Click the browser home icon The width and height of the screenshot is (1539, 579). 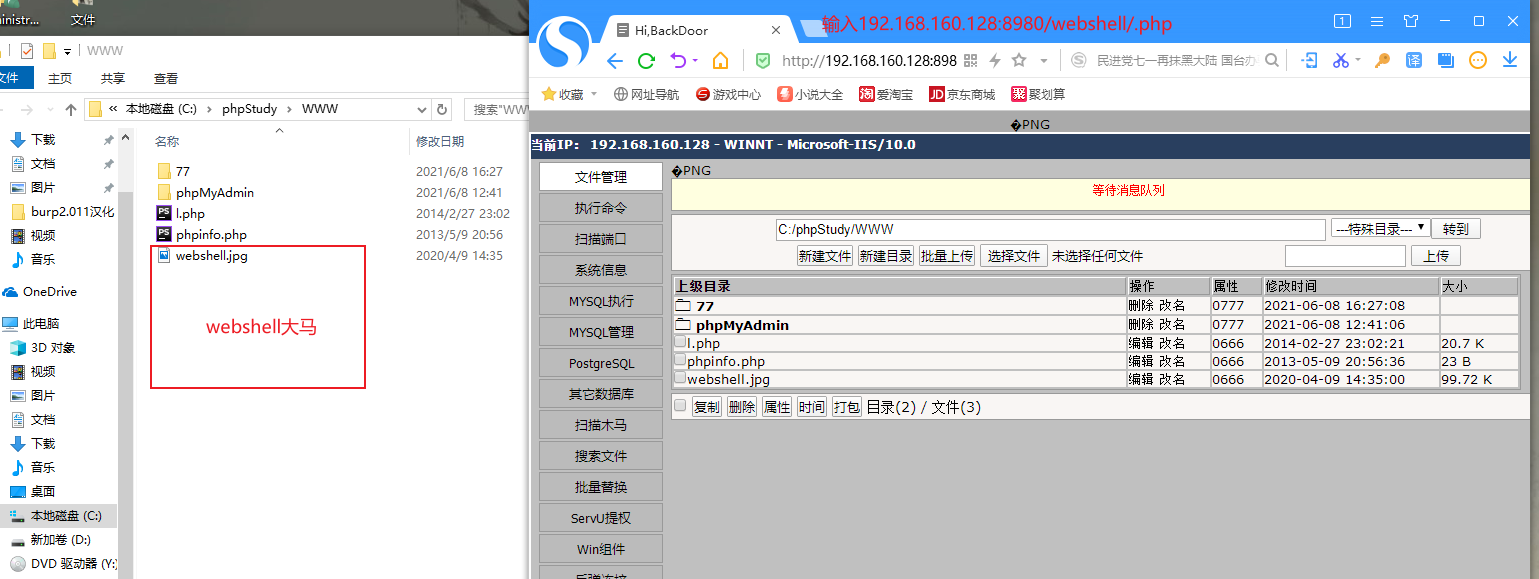719,60
